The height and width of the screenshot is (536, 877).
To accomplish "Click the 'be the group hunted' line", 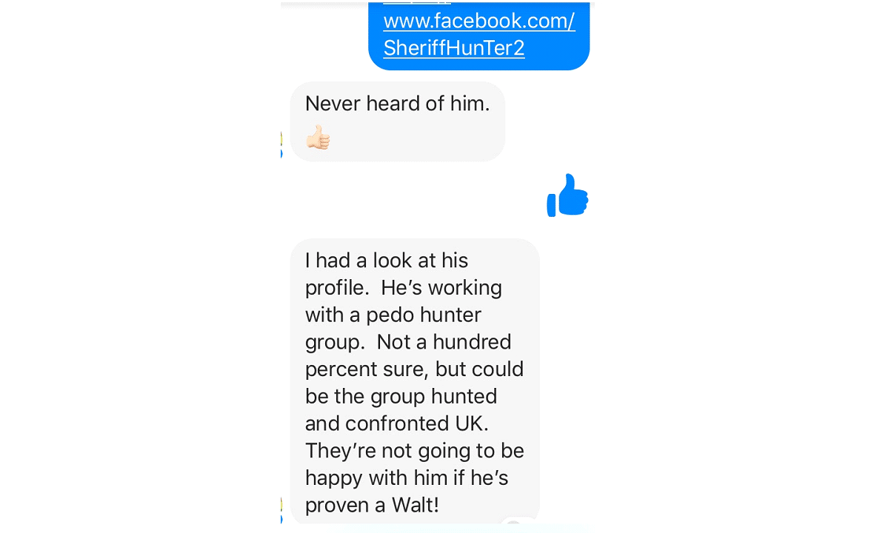I will point(401,396).
